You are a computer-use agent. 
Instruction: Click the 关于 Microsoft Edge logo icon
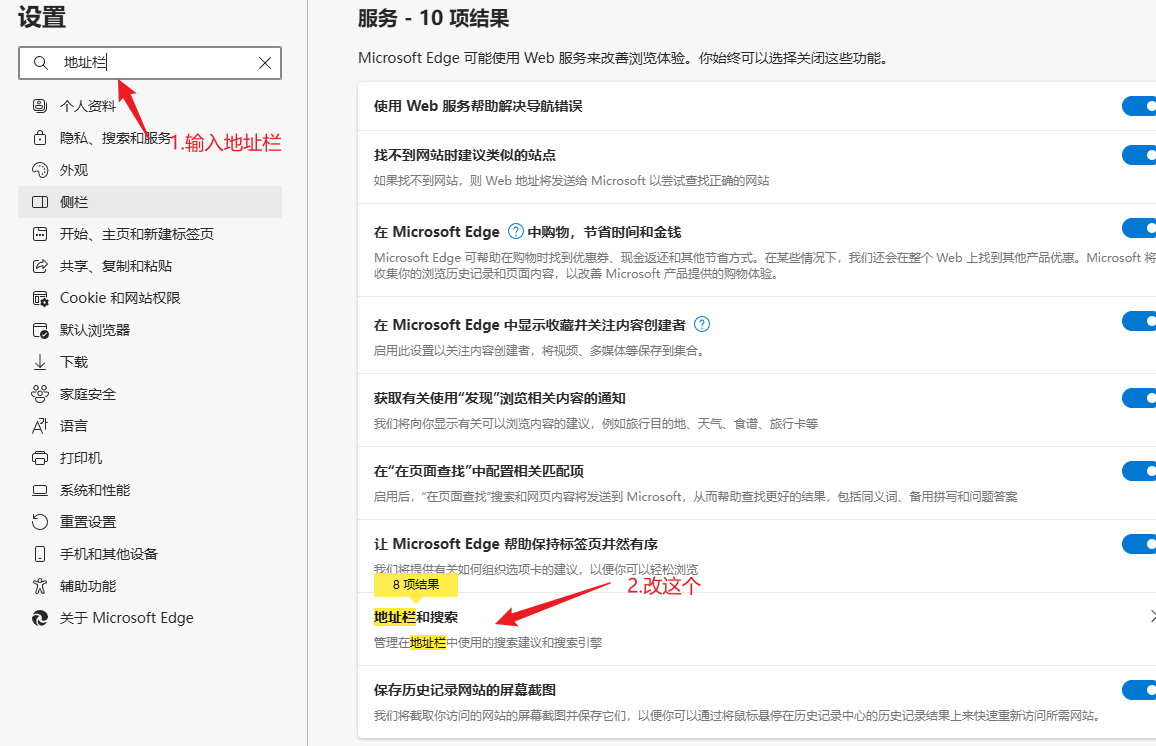(40, 618)
